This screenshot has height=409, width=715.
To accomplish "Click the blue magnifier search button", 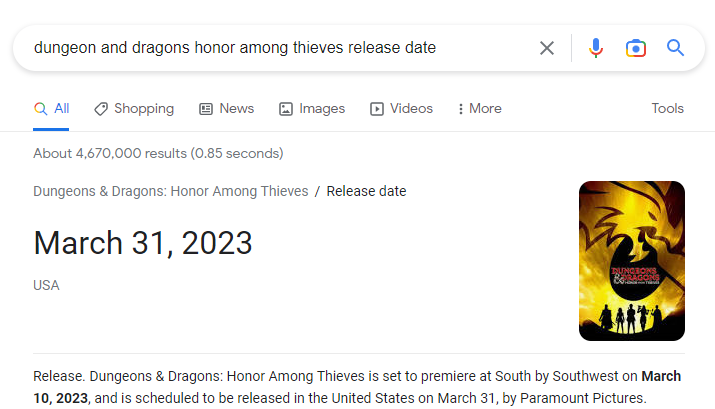I will pos(675,48).
